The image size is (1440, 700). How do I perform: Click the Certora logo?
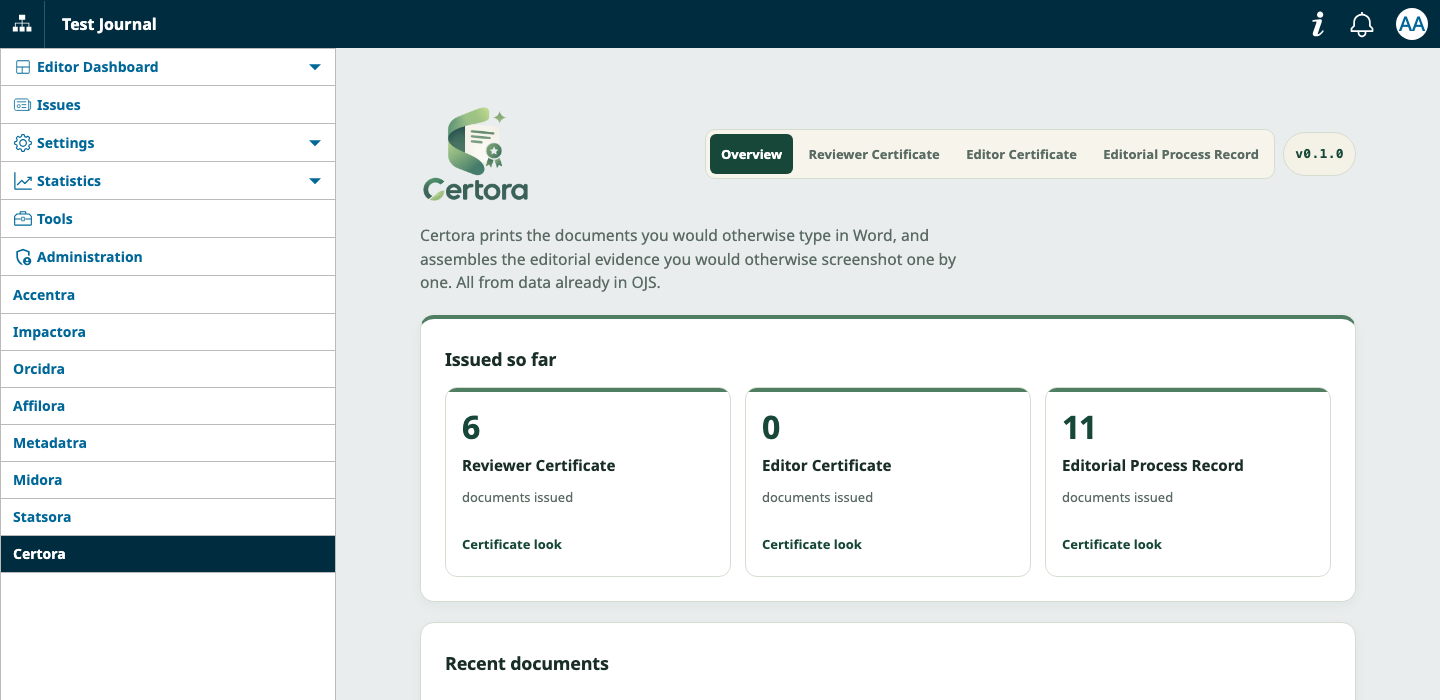[x=475, y=154]
